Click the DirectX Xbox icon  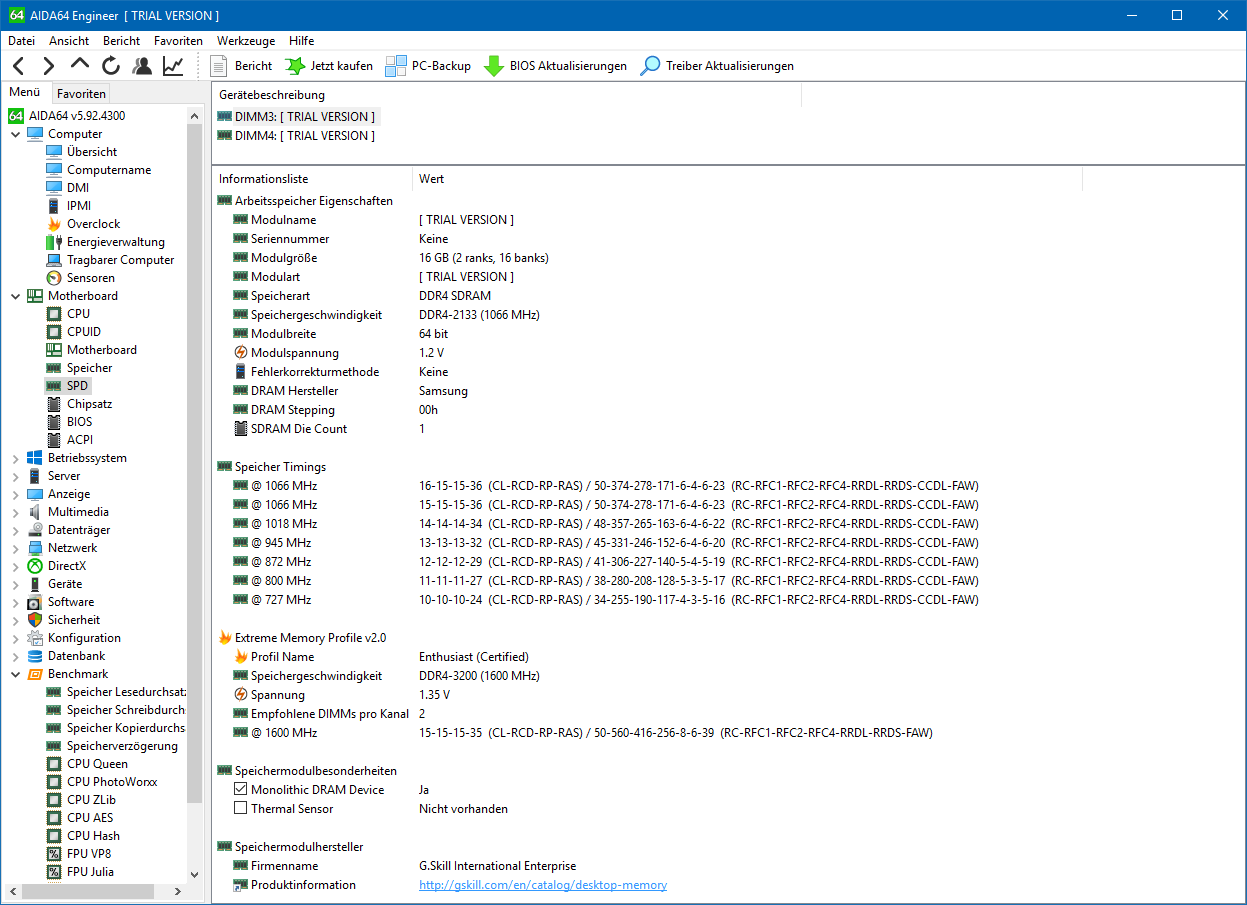tap(35, 566)
